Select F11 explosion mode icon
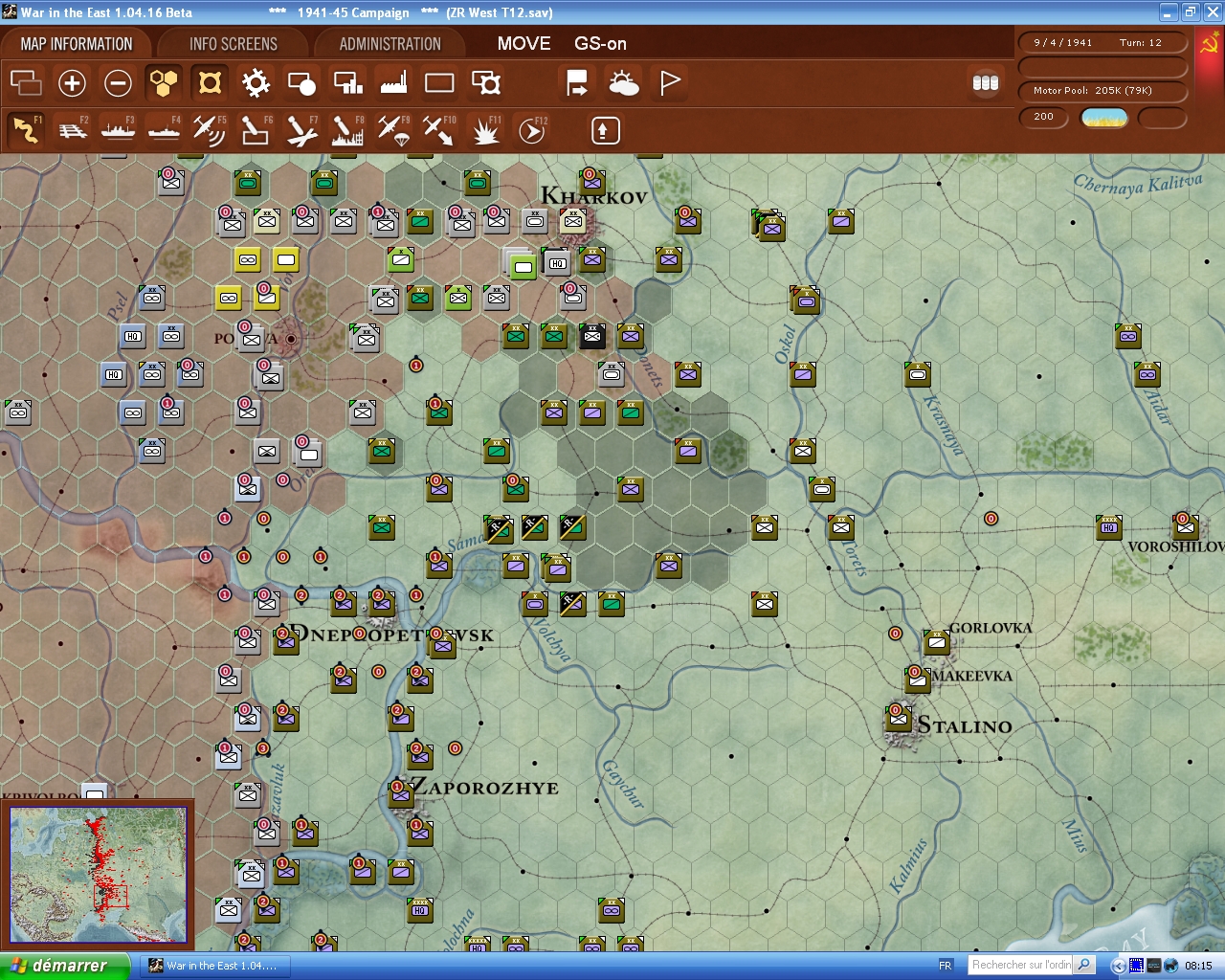Image resolution: width=1225 pixels, height=980 pixels. [485, 129]
